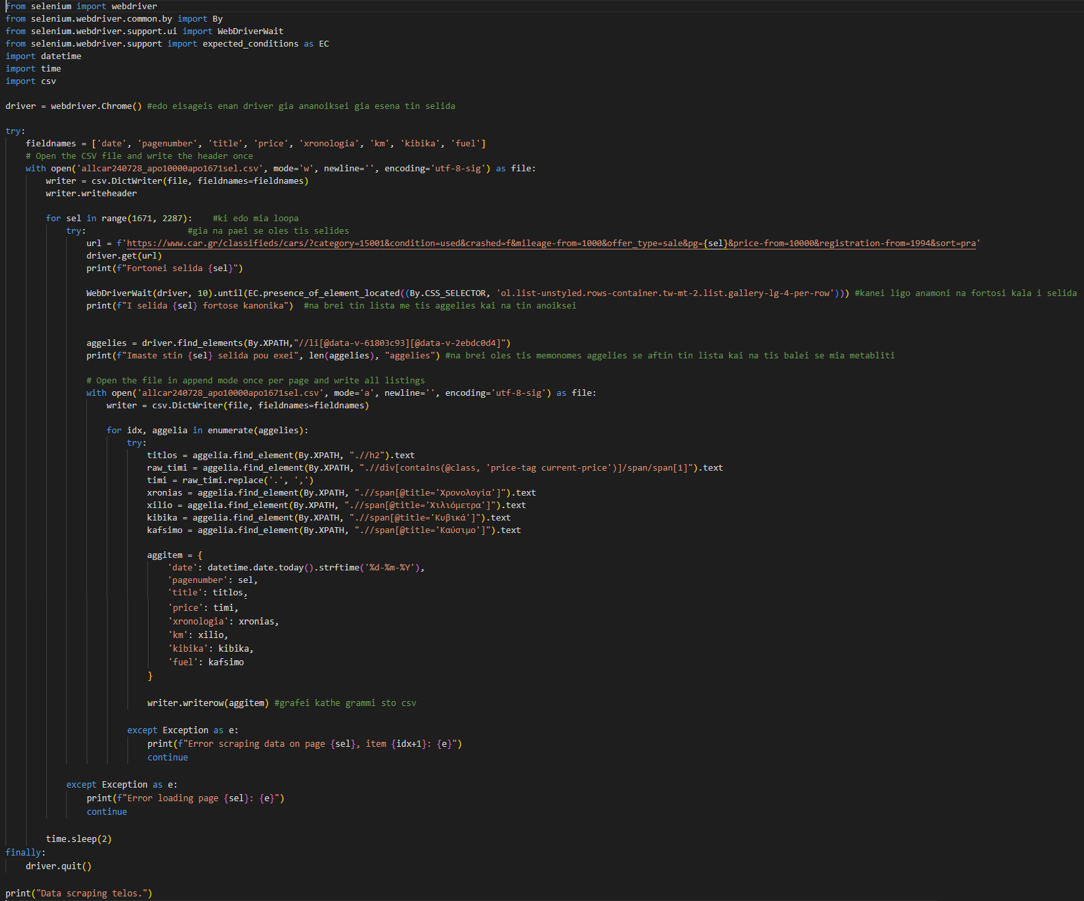Image resolution: width=1084 pixels, height=901 pixels.
Task: Click the open() line with mode='a'
Action: 342,393
